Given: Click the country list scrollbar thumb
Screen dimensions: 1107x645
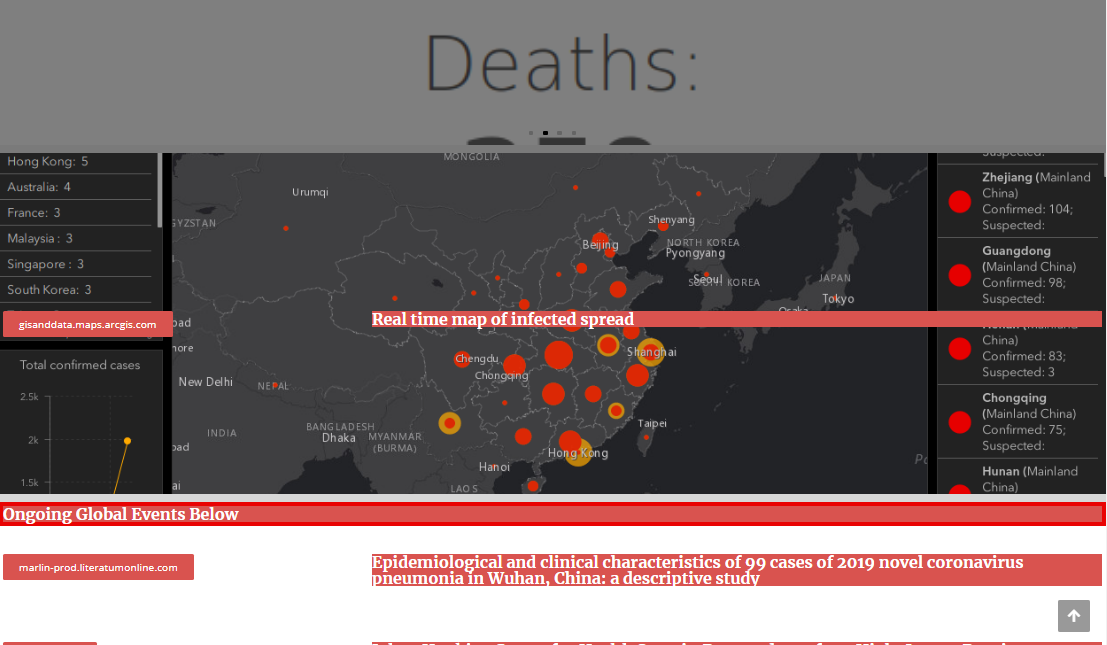Looking at the screenshot, I should click(x=160, y=190).
